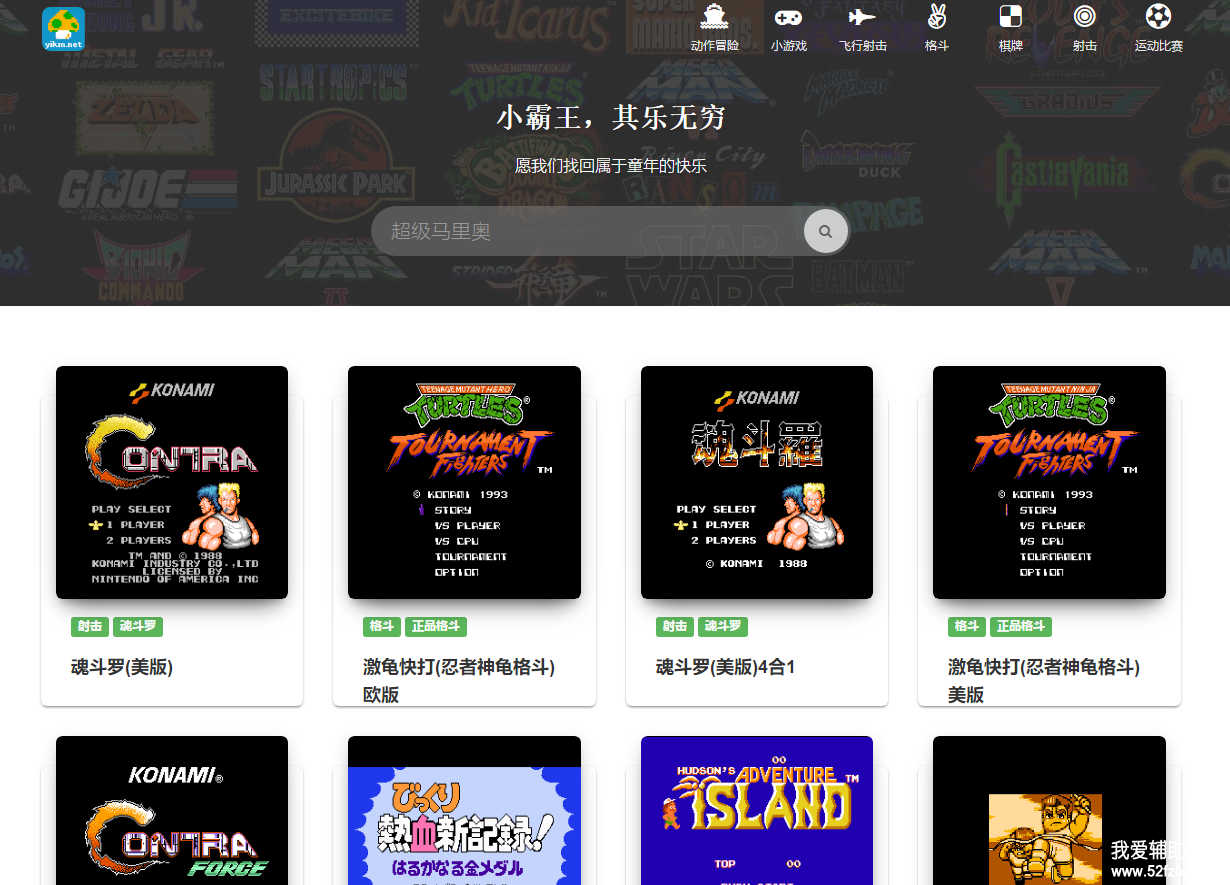The width and height of the screenshot is (1230, 885).
Task: Click the 正品格斗 tag on 激龟快打 美版 card
Action: coord(1021,627)
